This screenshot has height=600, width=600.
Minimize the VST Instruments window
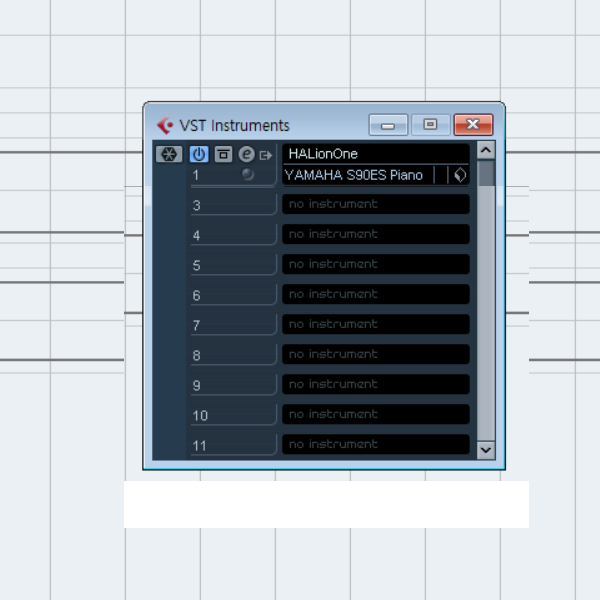coord(388,125)
